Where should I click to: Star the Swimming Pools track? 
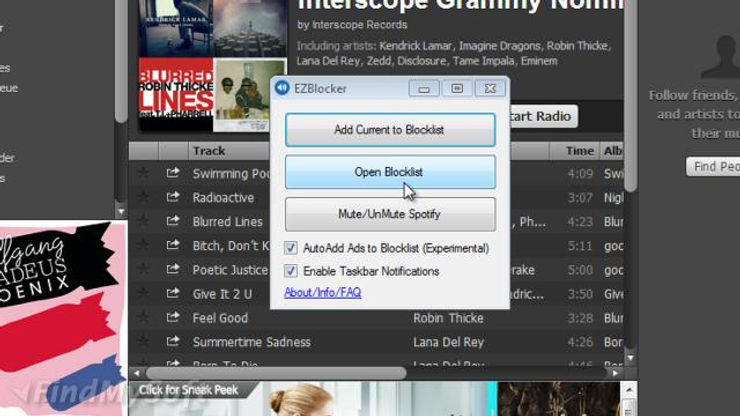[x=143, y=173]
